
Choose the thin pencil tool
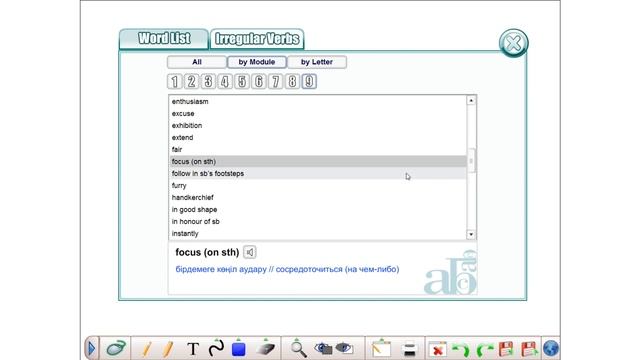(147, 349)
